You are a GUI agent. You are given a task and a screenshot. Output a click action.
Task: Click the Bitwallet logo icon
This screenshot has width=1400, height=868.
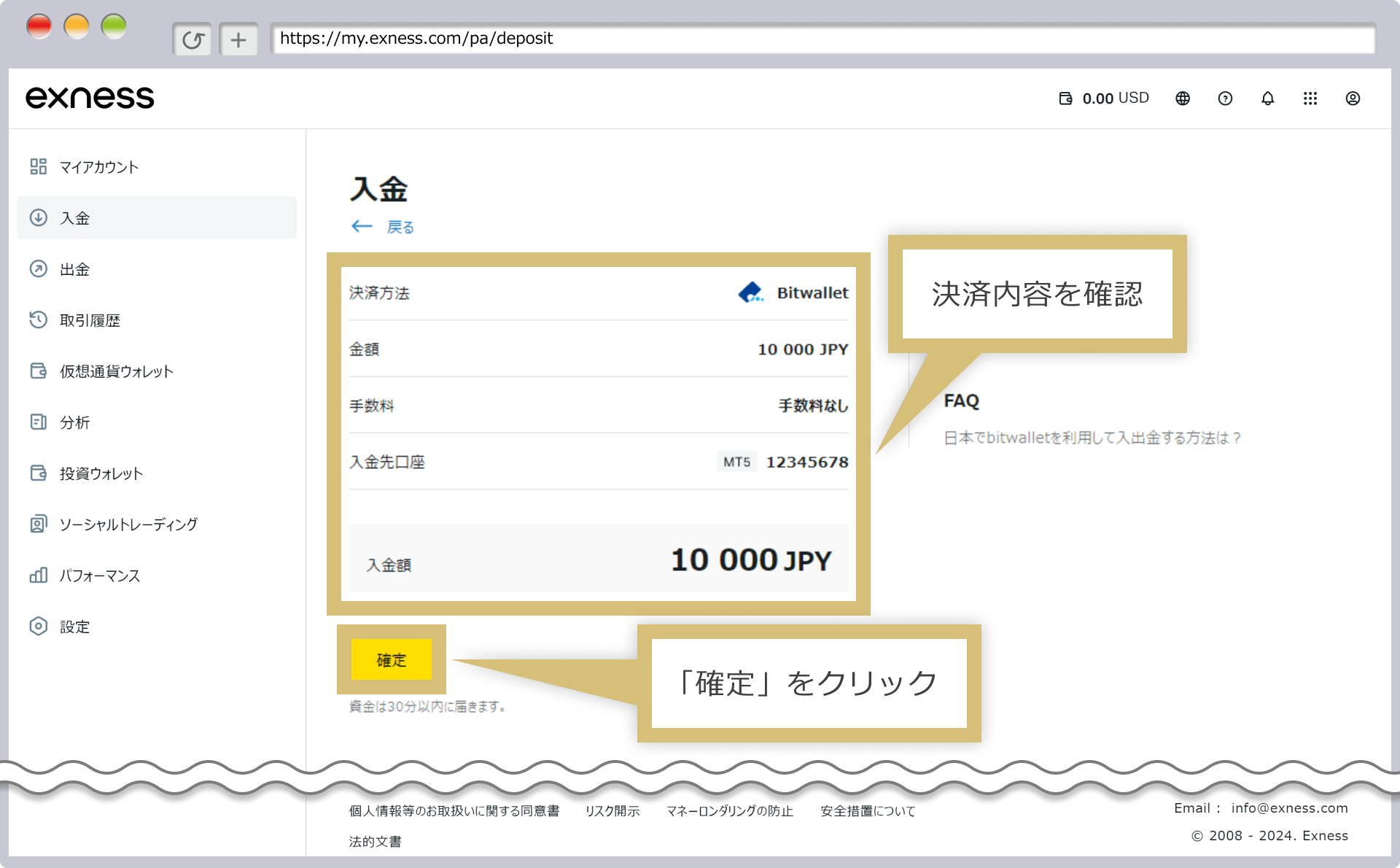click(x=751, y=292)
